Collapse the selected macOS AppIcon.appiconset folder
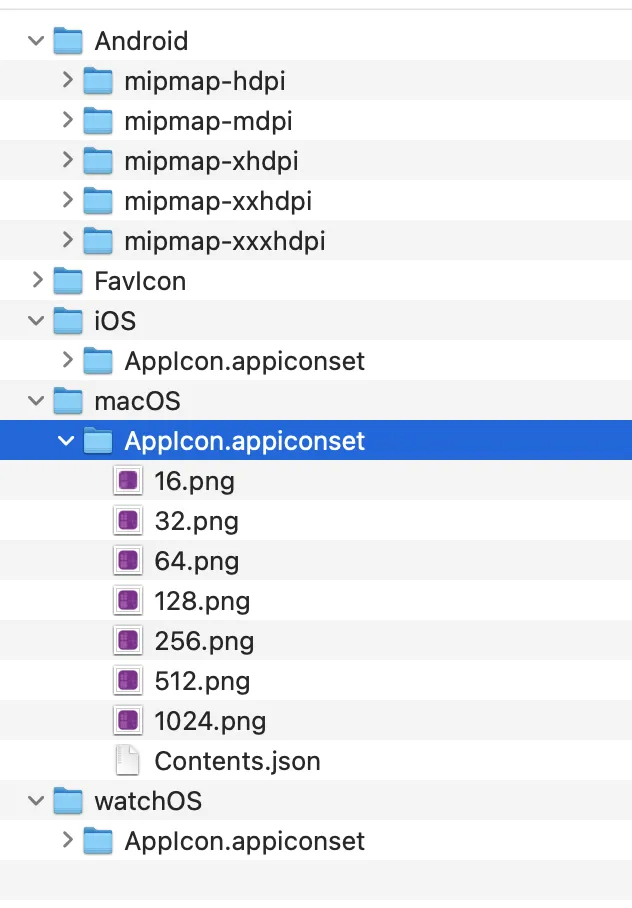Image resolution: width=632 pixels, height=908 pixels. click(67, 441)
